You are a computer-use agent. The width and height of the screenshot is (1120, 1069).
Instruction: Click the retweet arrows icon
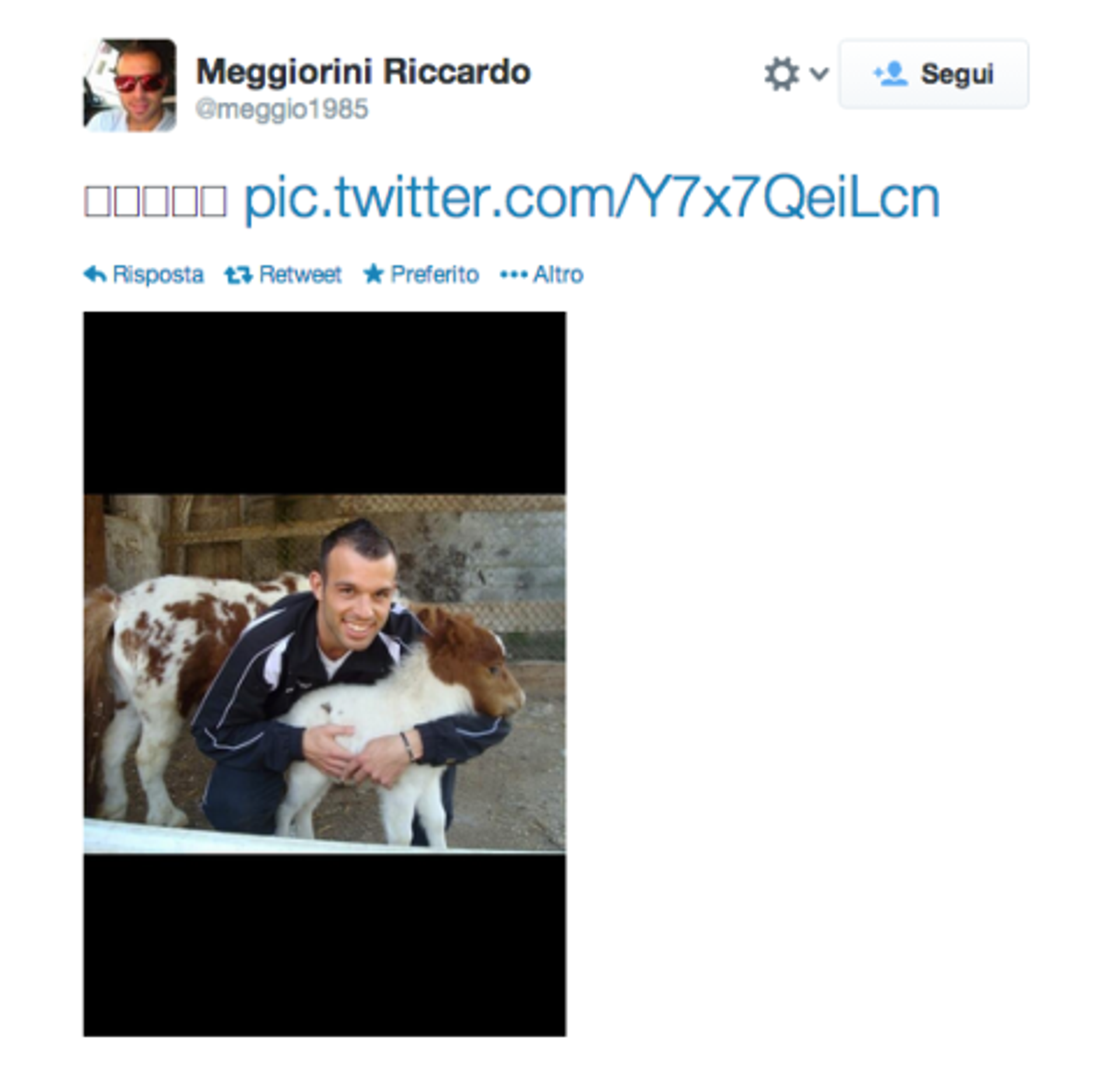click(x=238, y=274)
